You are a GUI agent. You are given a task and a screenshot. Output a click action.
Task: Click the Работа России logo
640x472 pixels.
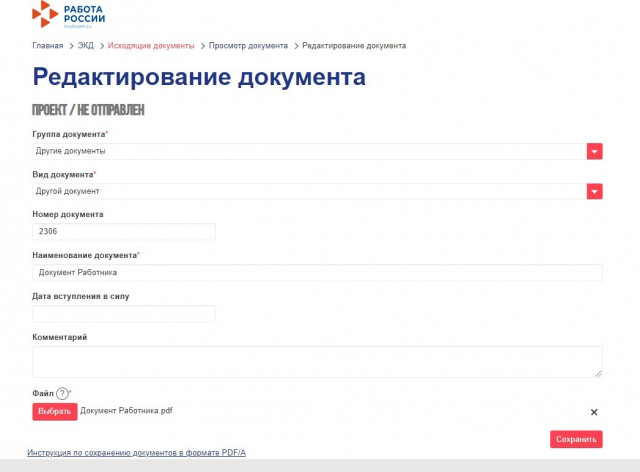(x=69, y=15)
